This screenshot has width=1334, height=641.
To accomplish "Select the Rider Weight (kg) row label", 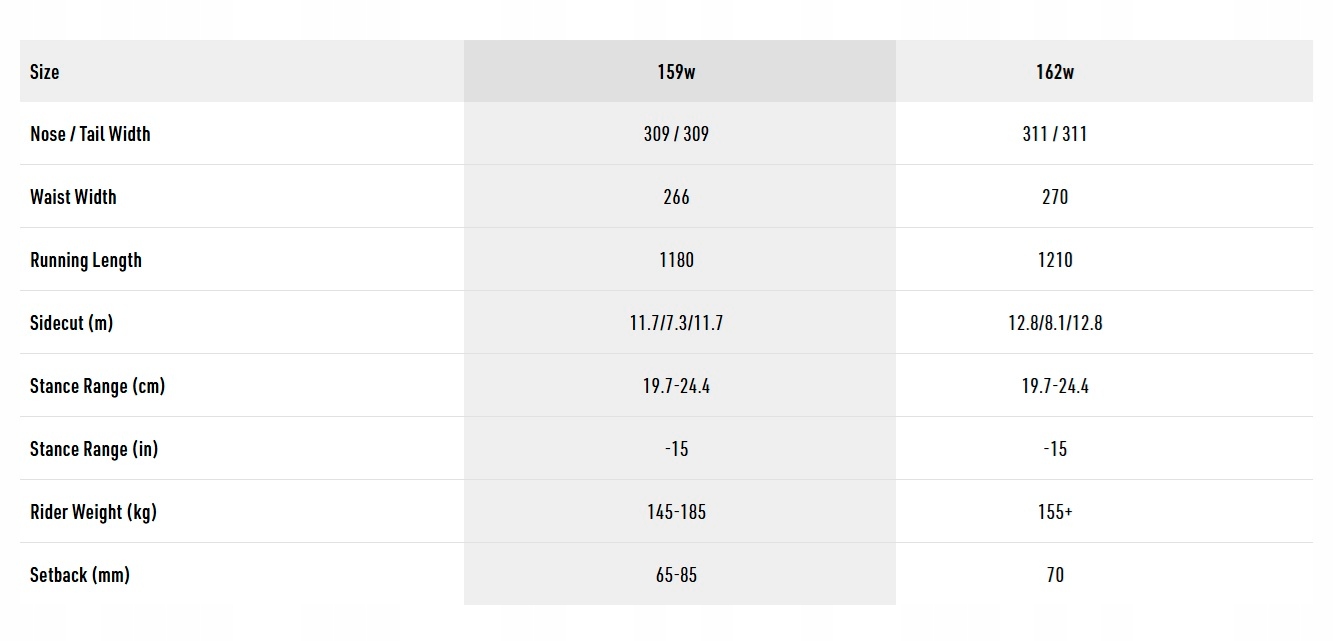I will pyautogui.click(x=93, y=512).
